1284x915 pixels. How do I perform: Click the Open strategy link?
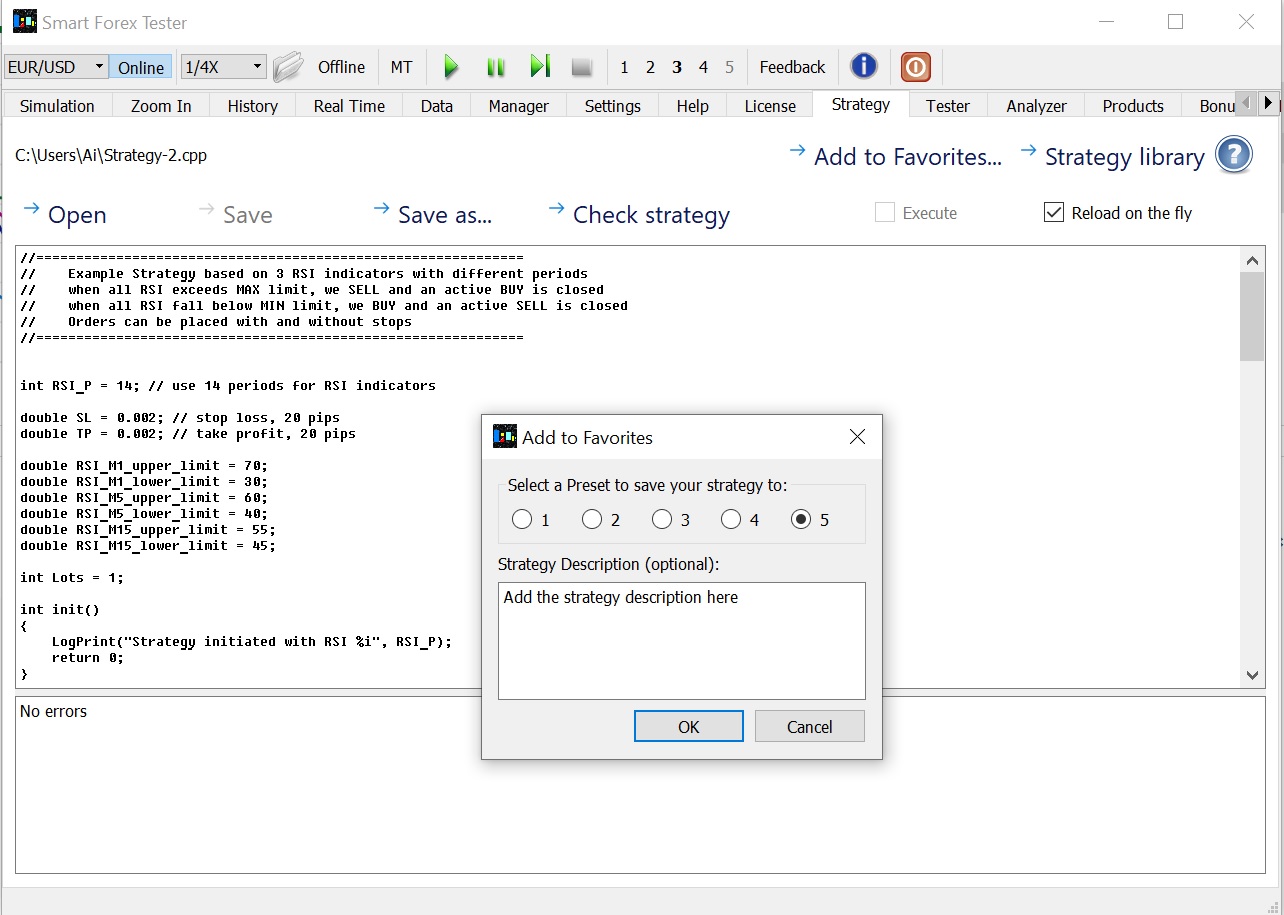[x=64, y=214]
